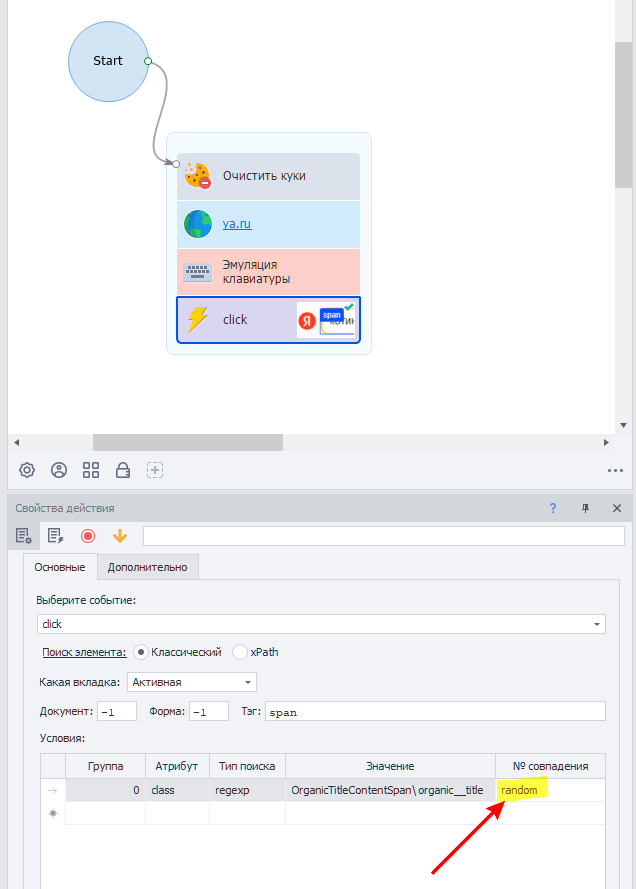Screen dimensions: 636x889
Task: Open the gear settings icon below the canvas
Action: click(27, 470)
